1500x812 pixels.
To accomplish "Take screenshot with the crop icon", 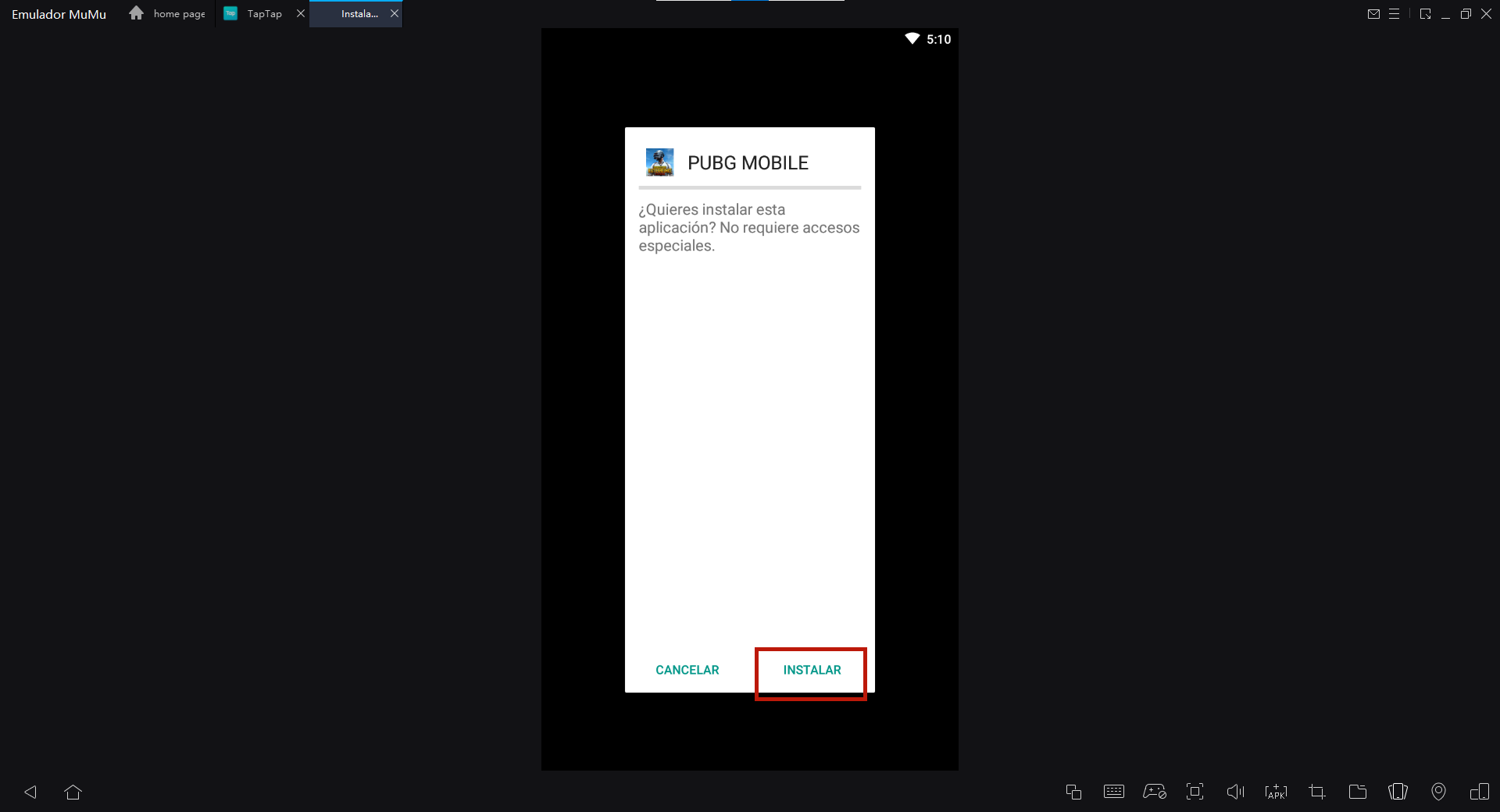I will point(1317,792).
